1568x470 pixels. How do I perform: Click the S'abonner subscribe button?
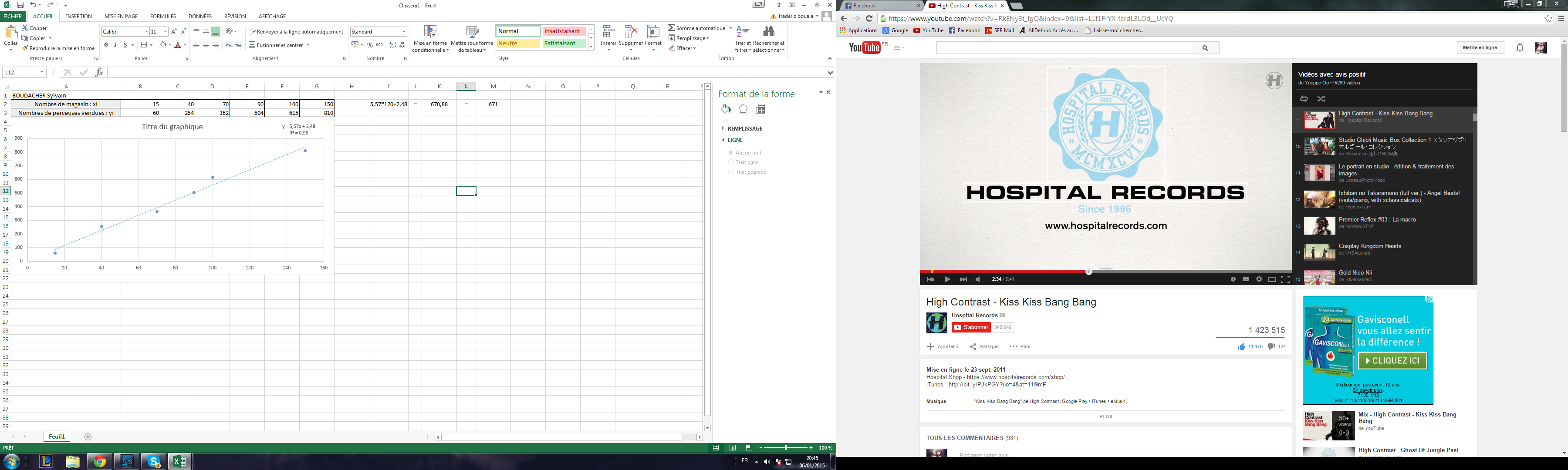pyautogui.click(x=972, y=327)
